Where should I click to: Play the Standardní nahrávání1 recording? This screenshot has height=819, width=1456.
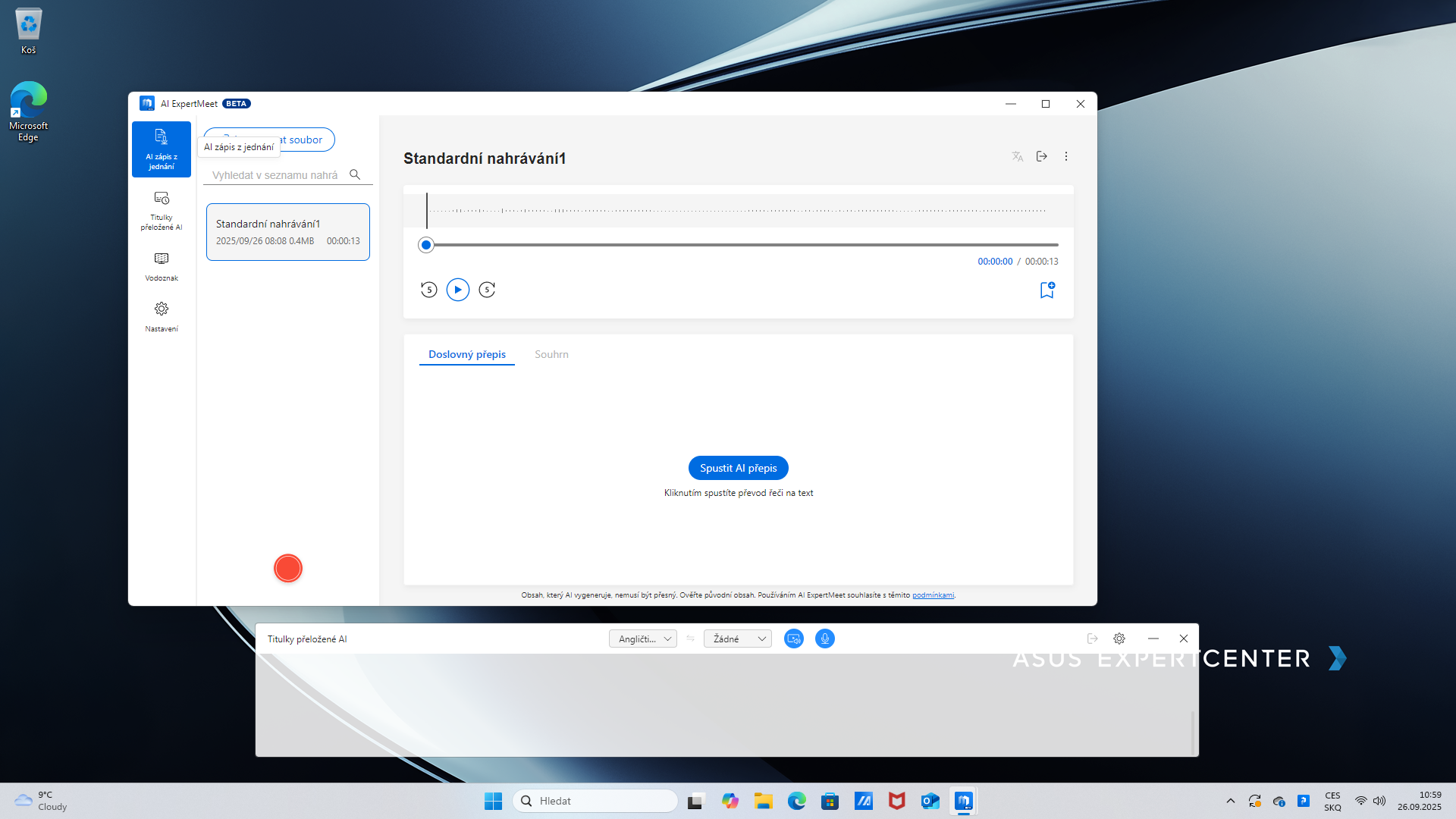click(x=458, y=290)
